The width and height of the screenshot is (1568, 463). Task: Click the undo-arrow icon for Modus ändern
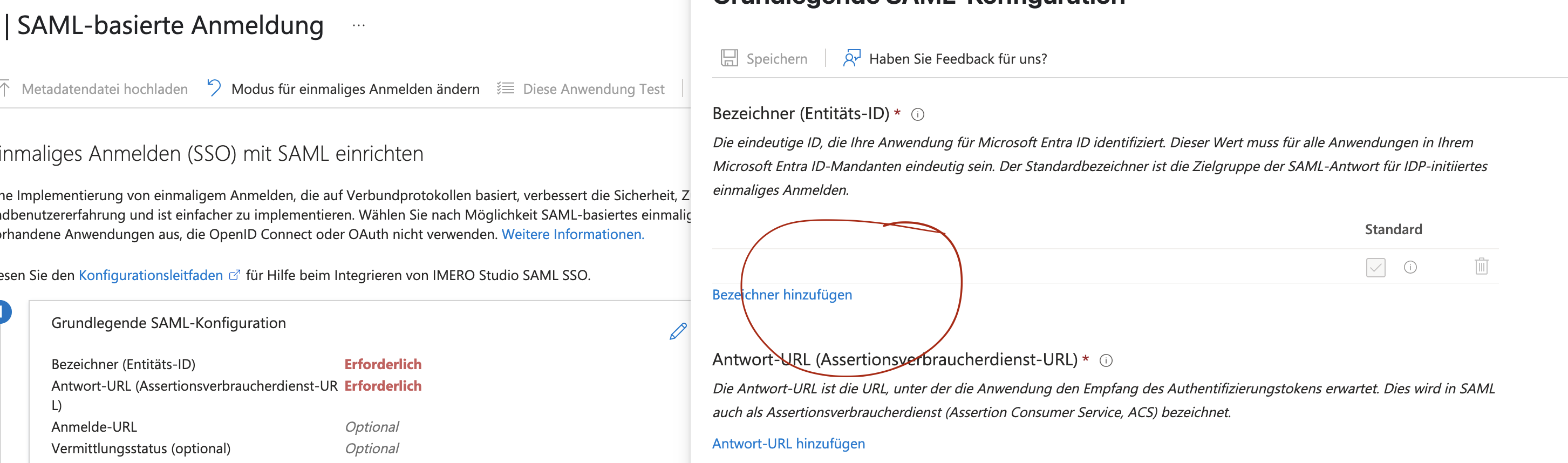click(x=214, y=88)
